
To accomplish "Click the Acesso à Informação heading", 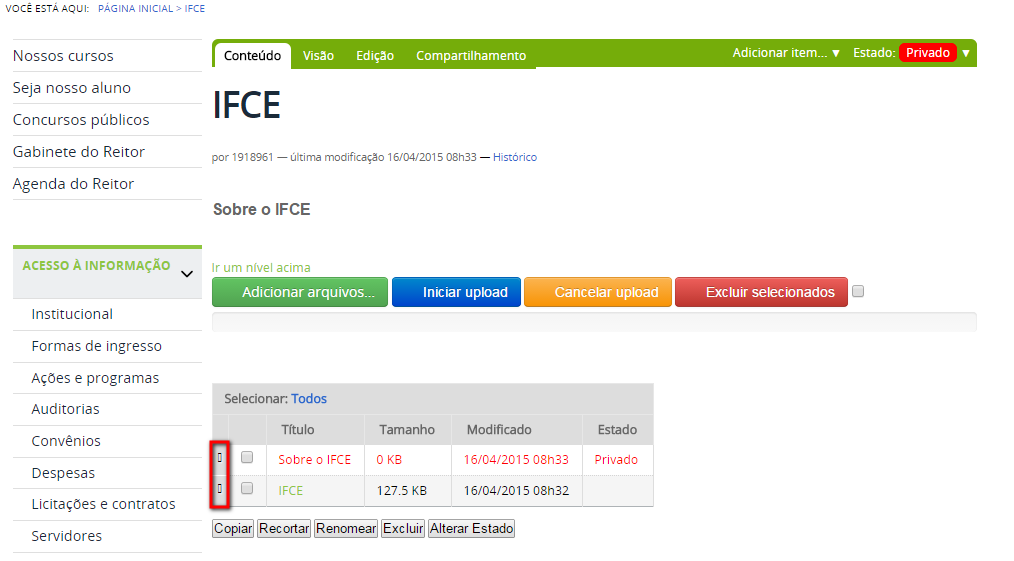I will (96, 266).
